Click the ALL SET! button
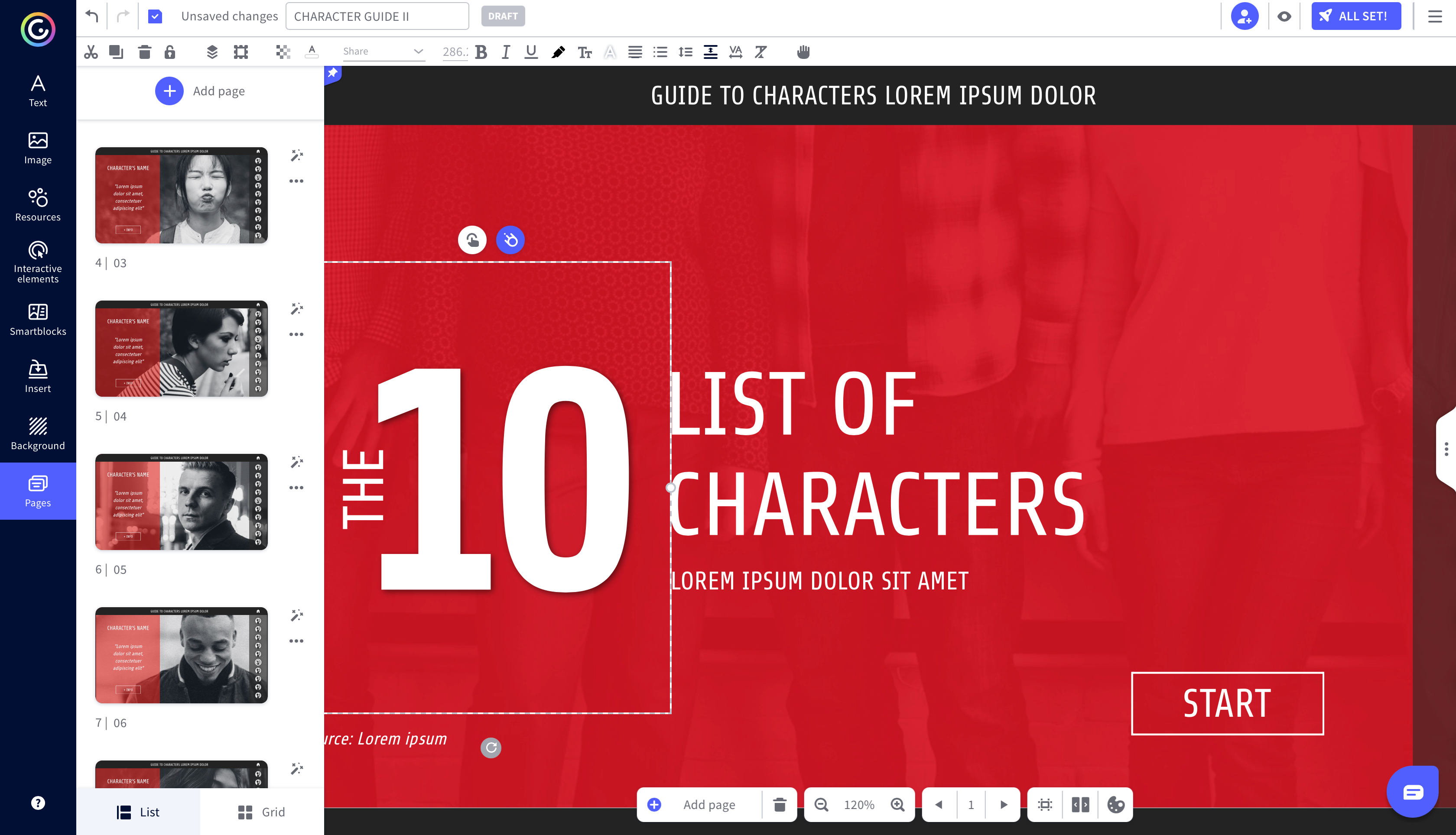Image resolution: width=1456 pixels, height=835 pixels. [1355, 16]
